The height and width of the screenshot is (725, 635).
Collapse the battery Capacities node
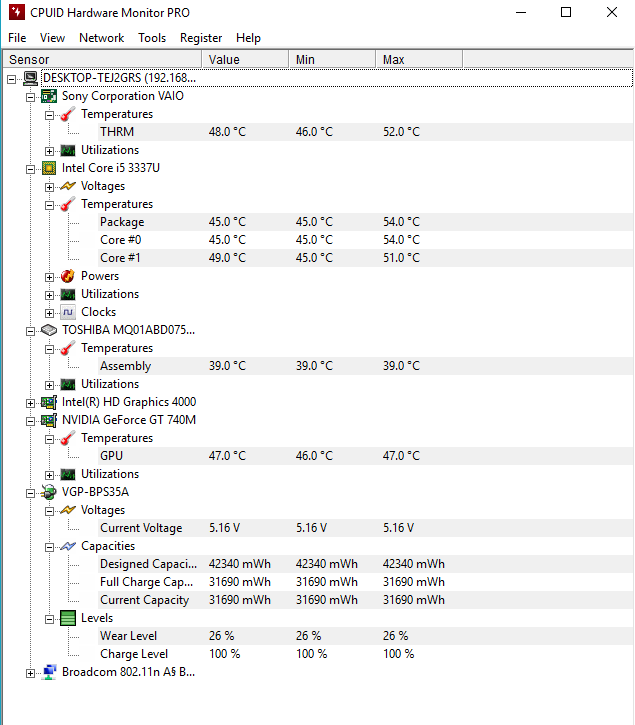point(49,546)
